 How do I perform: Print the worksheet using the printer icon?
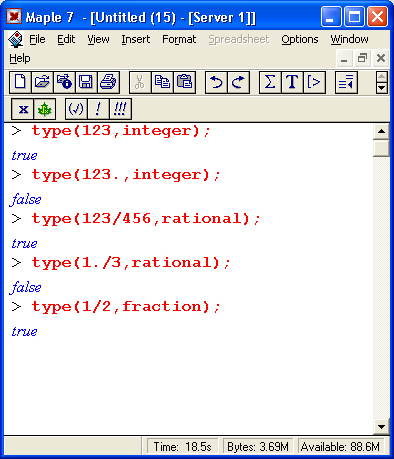[108, 82]
